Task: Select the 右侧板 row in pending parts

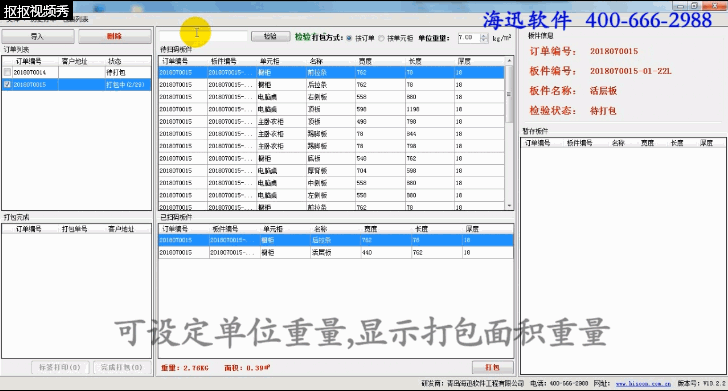Action: pos(332,97)
